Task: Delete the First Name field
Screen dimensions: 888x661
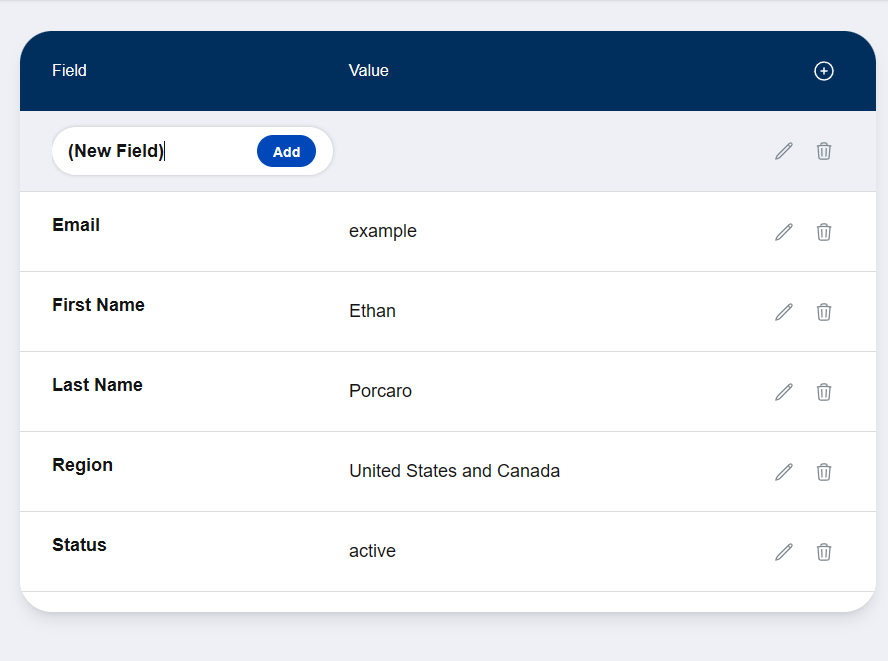Action: (x=823, y=311)
